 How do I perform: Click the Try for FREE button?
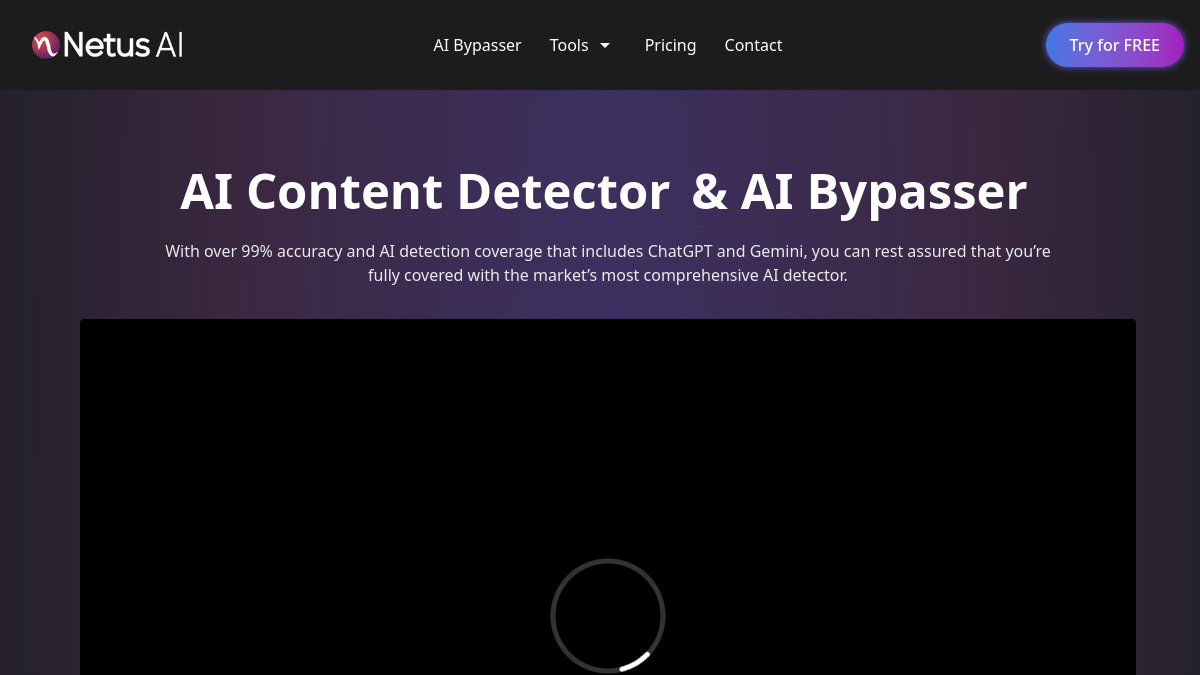(x=1114, y=45)
